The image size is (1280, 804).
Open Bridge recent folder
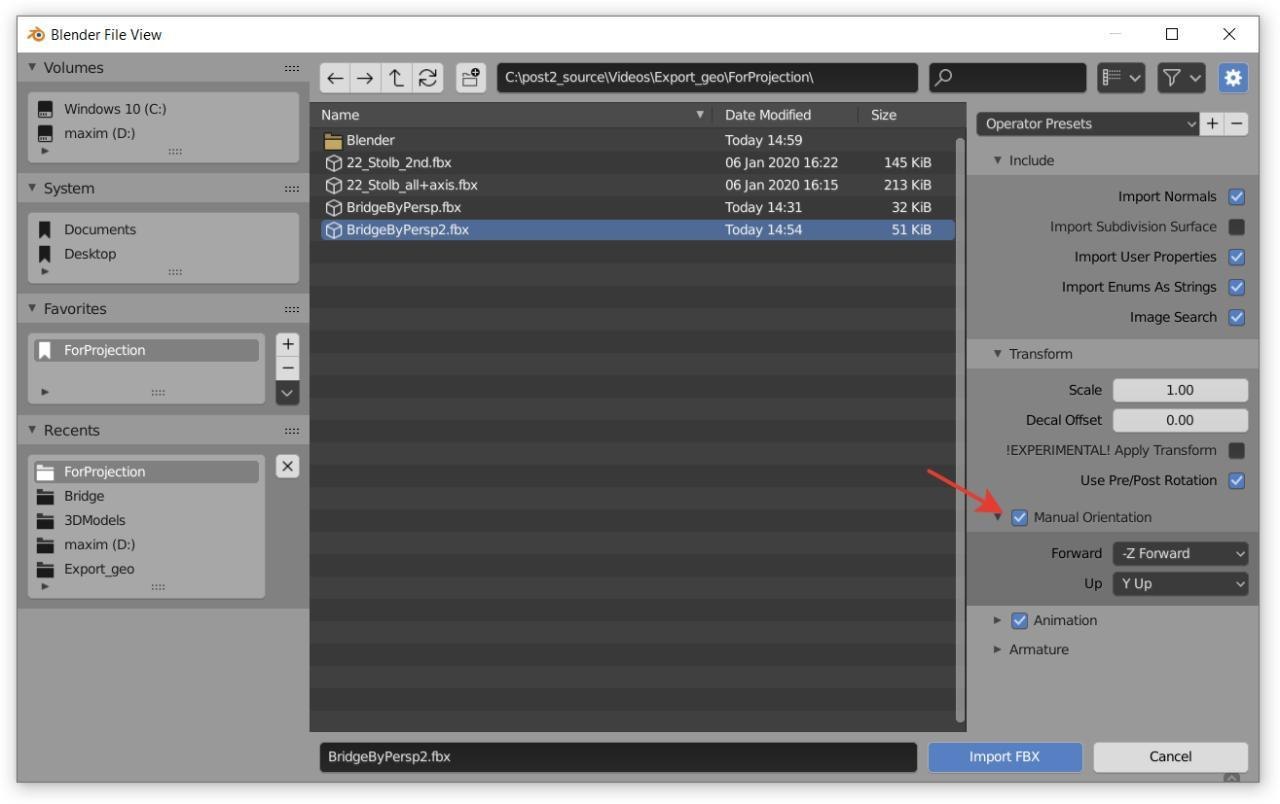tap(146, 496)
